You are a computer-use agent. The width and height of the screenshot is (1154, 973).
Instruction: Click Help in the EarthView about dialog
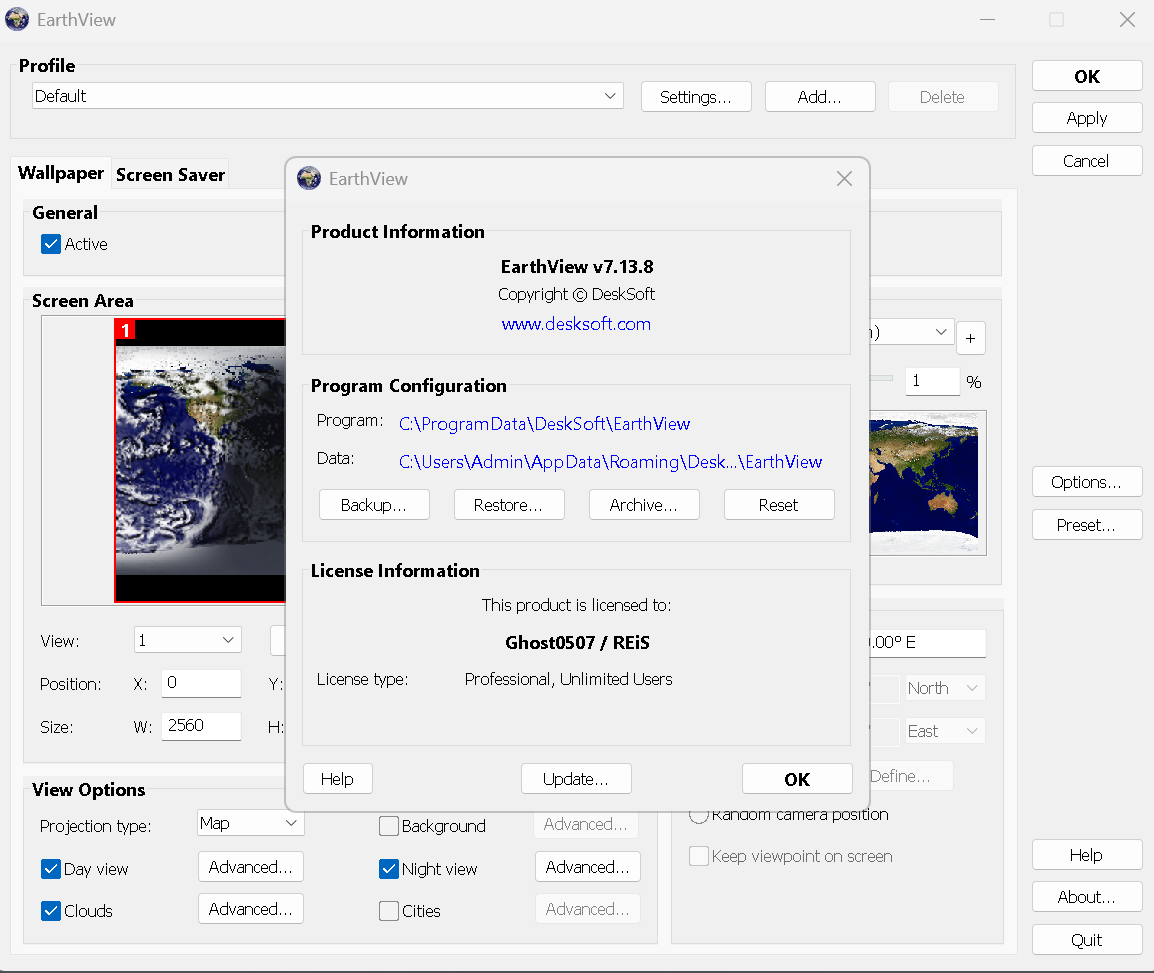(337, 779)
